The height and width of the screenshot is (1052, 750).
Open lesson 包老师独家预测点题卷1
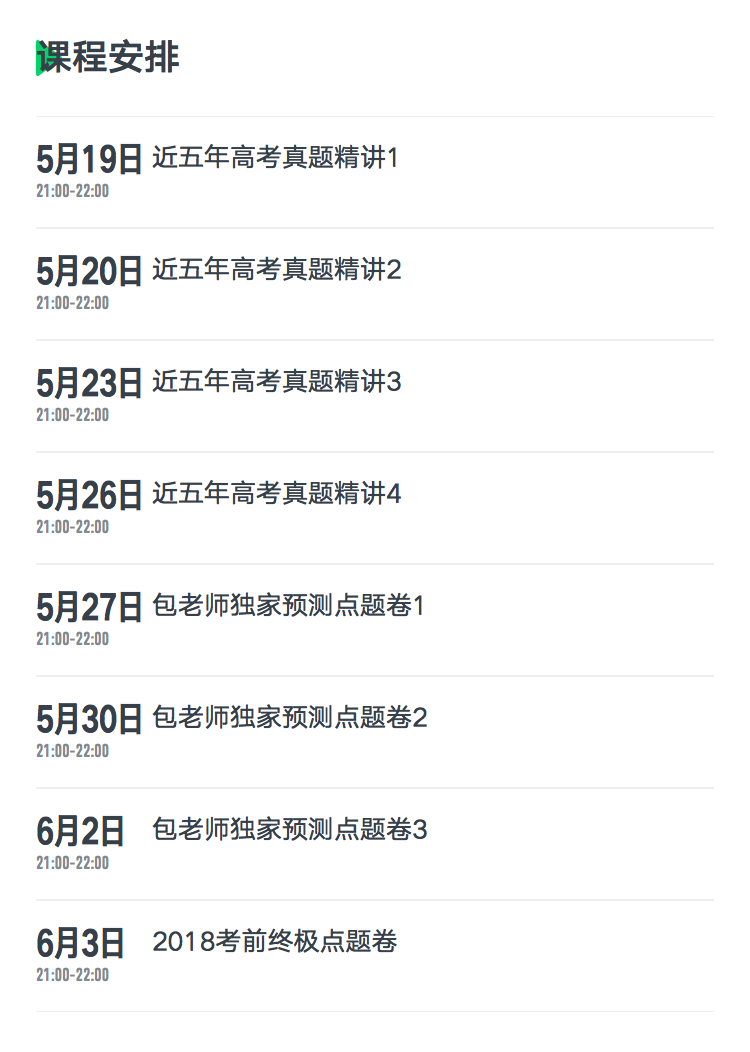[288, 606]
